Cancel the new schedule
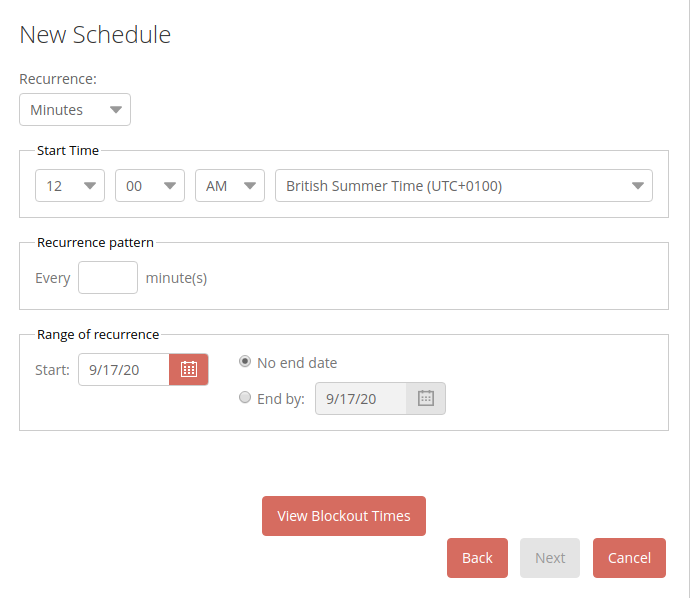 (x=629, y=558)
